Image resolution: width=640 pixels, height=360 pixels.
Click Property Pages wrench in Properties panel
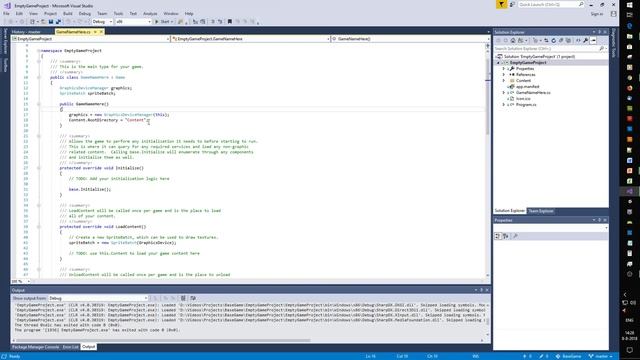(x=515, y=236)
